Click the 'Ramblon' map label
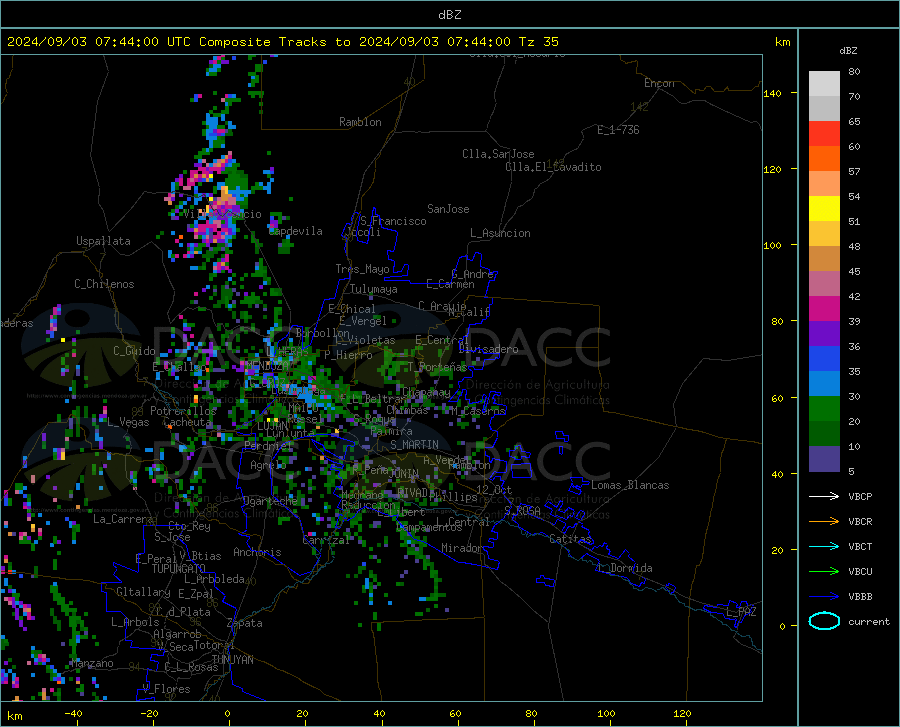This screenshot has width=900, height=727. point(360,122)
